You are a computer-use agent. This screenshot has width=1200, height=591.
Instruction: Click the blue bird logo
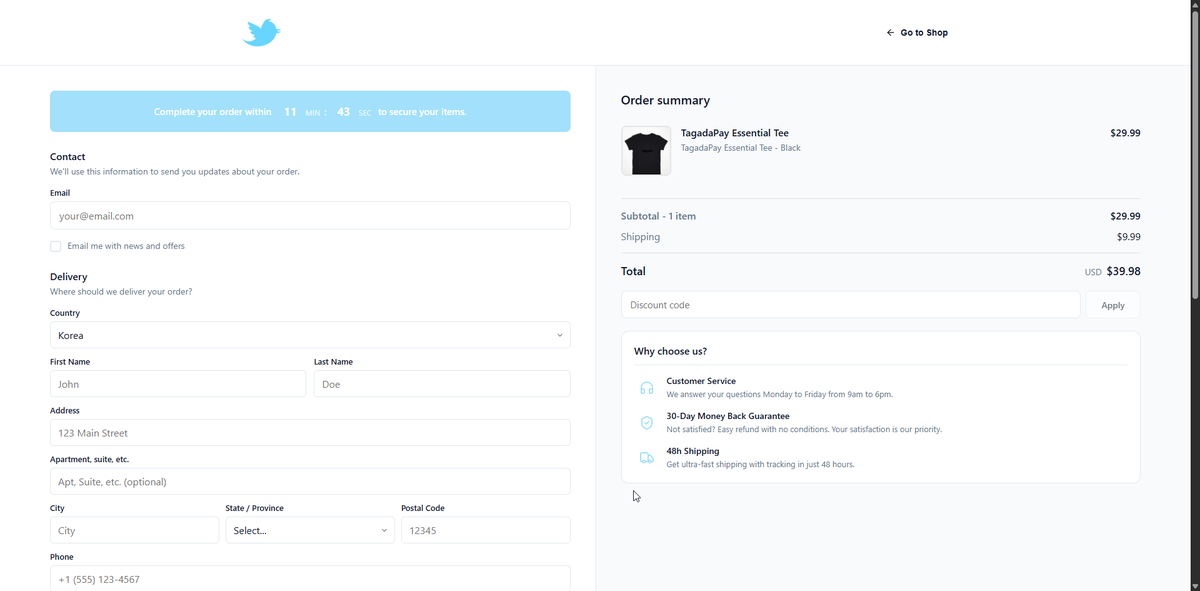[262, 33]
